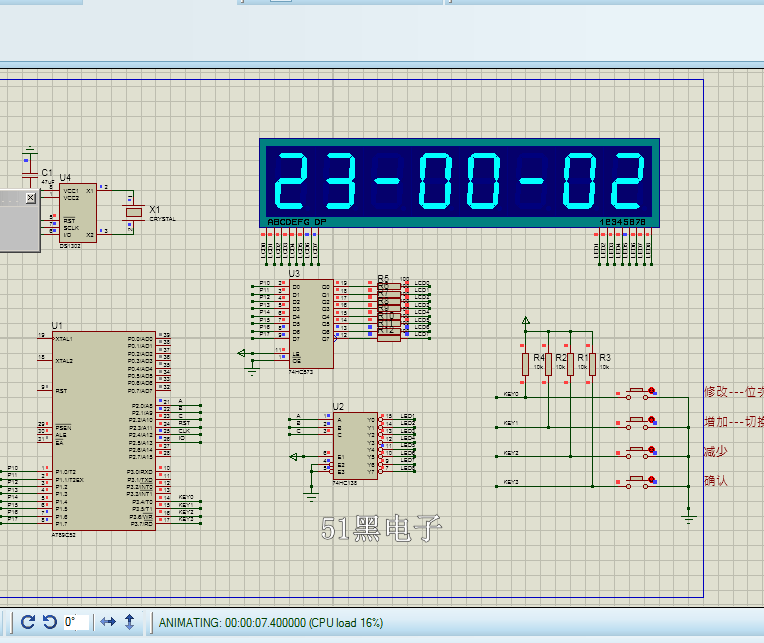Click the X1 reference label
764x643 pixels.
(x=154, y=209)
